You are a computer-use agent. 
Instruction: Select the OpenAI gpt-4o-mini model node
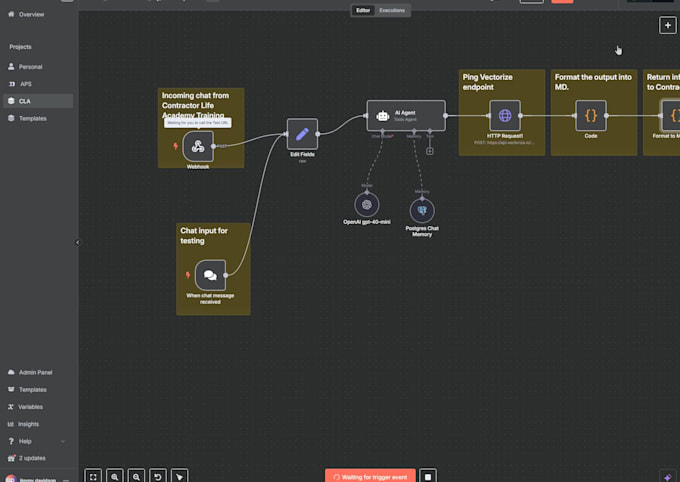coord(367,205)
